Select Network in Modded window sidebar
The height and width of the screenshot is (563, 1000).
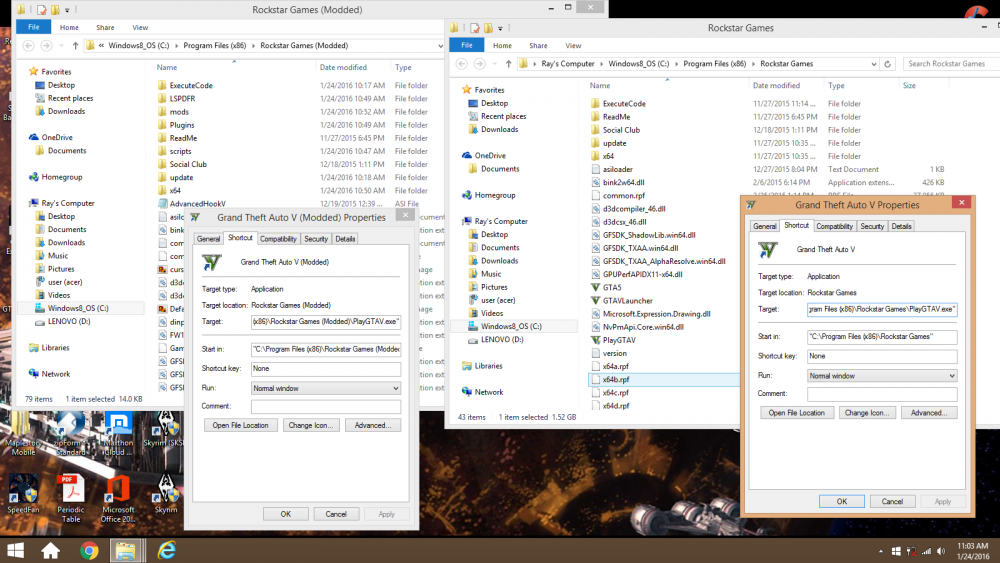[x=55, y=374]
